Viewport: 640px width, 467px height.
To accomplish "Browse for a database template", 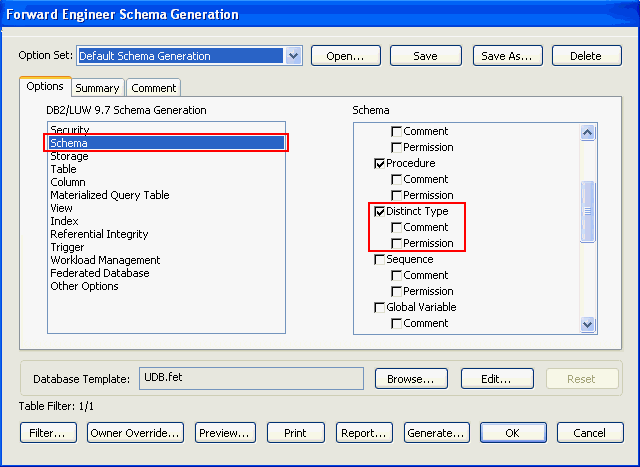I will 411,379.
